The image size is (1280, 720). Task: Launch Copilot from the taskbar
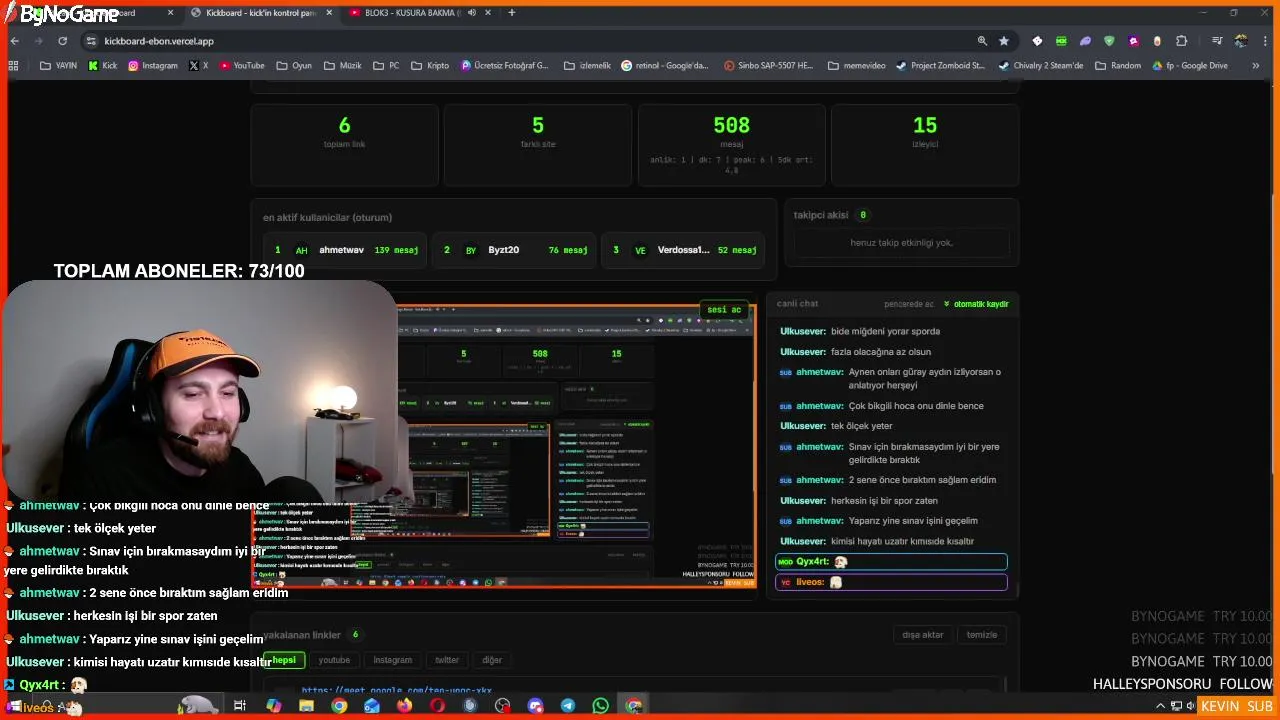point(273,706)
